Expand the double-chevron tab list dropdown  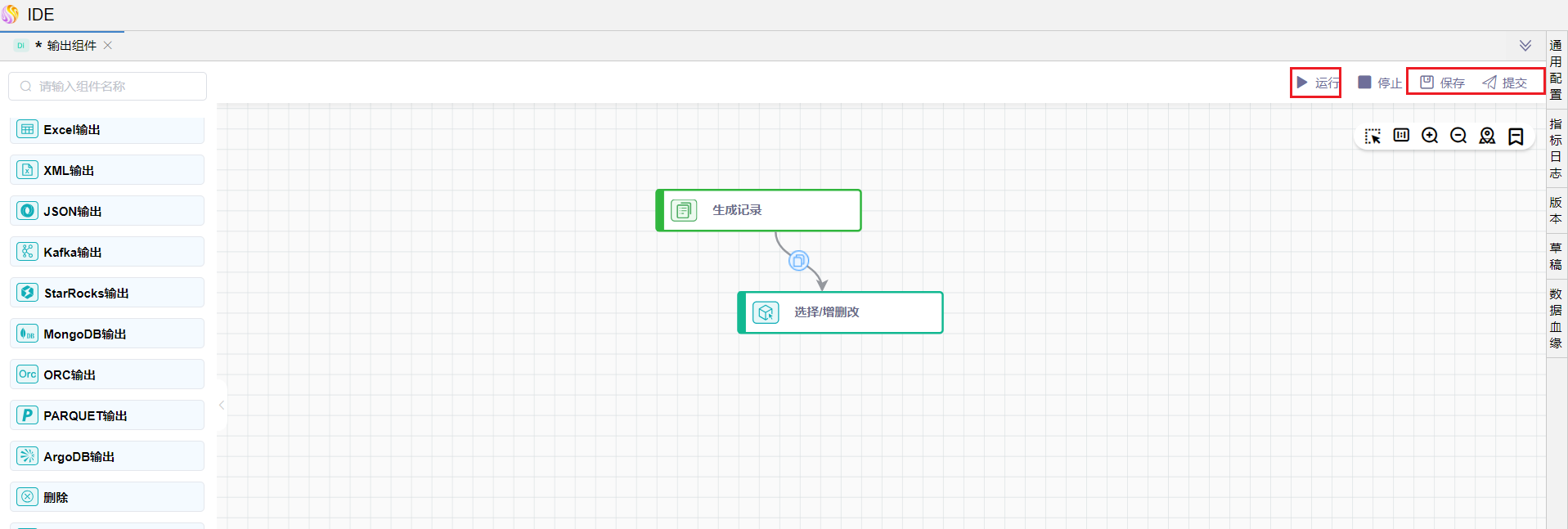[1525, 46]
